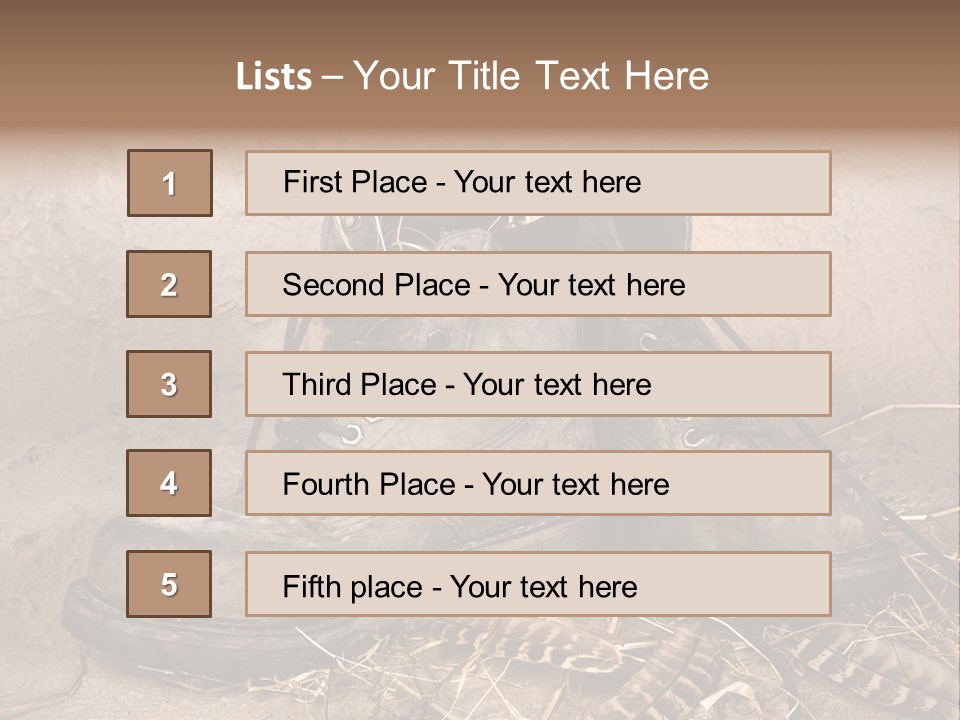Viewport: 960px width, 720px height.
Task: Click the words Your Title Text Here
Action: click(531, 76)
